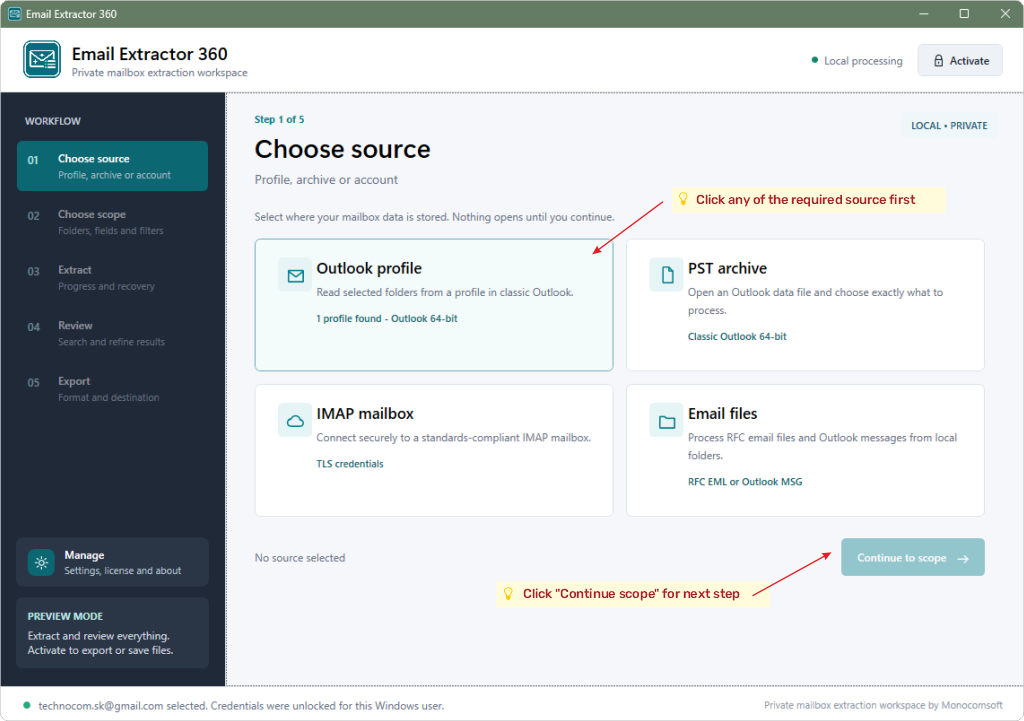Click the arrow on Continue to scope

coord(963,558)
